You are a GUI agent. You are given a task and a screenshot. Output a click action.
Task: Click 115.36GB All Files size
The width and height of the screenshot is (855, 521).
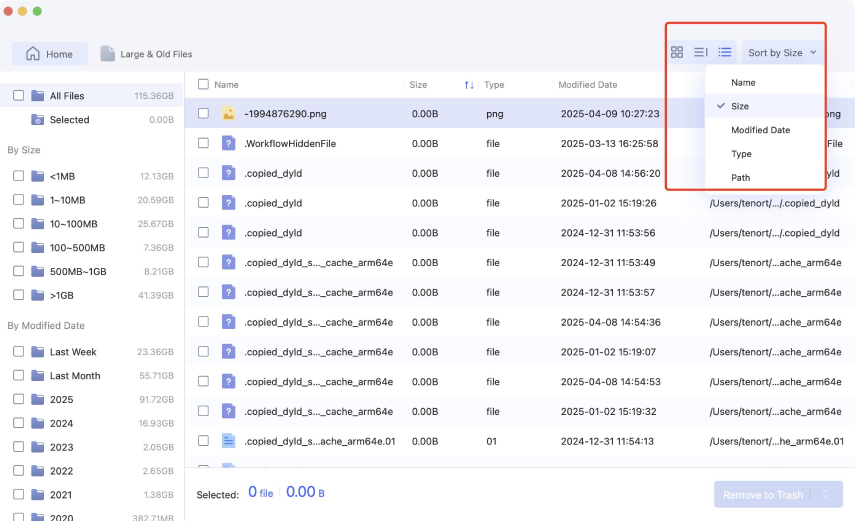pos(154,95)
